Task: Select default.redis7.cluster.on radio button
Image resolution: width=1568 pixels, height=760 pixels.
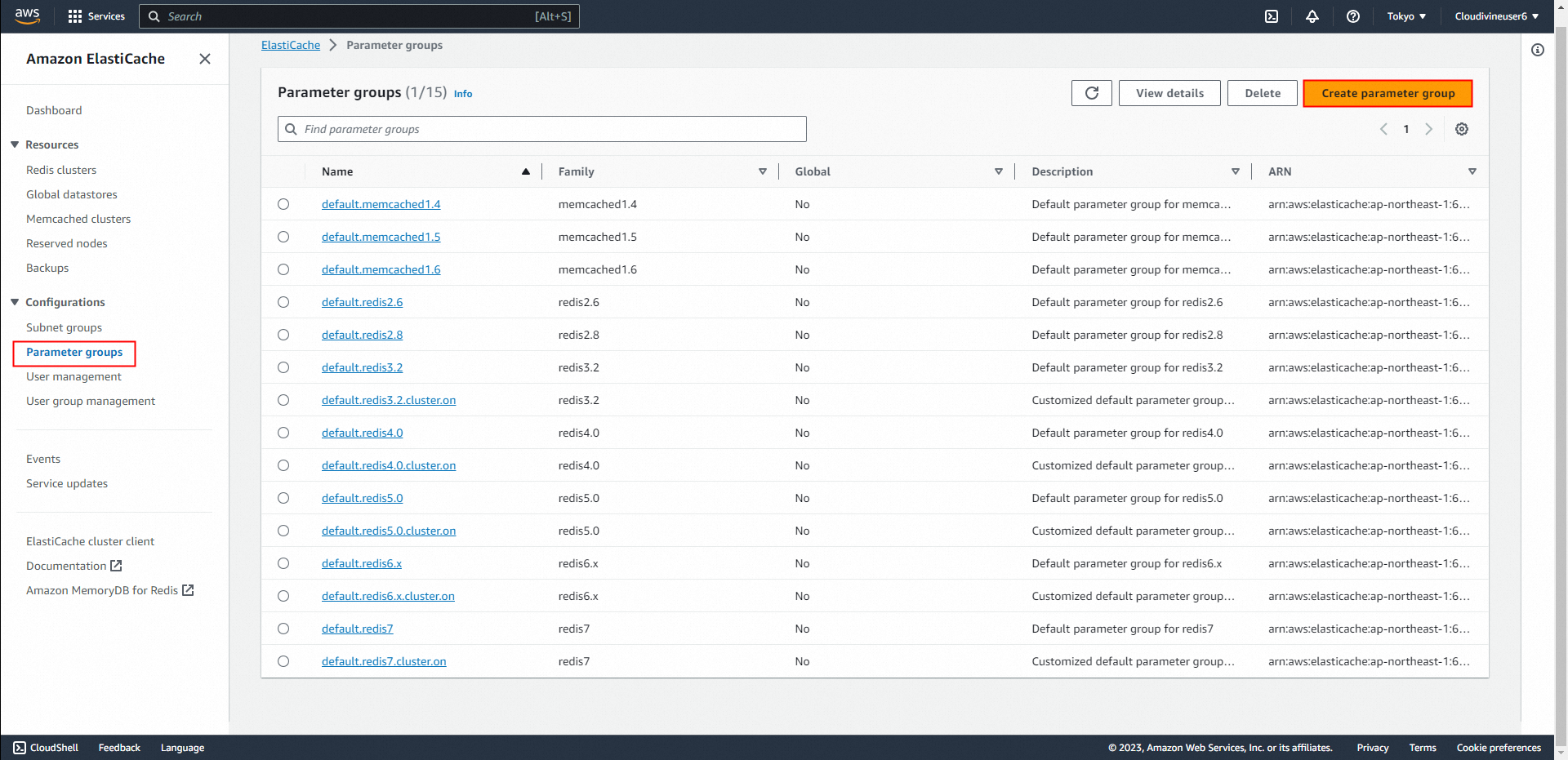Action: [x=283, y=661]
